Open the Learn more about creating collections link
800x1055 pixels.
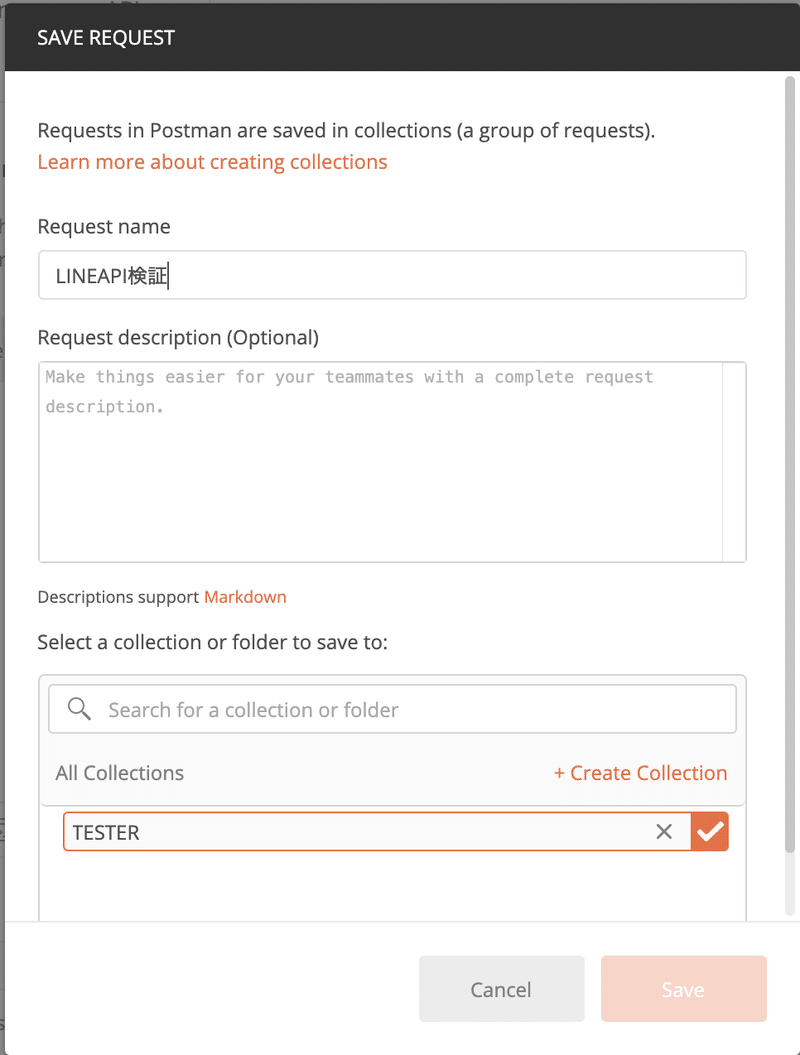(x=212, y=162)
